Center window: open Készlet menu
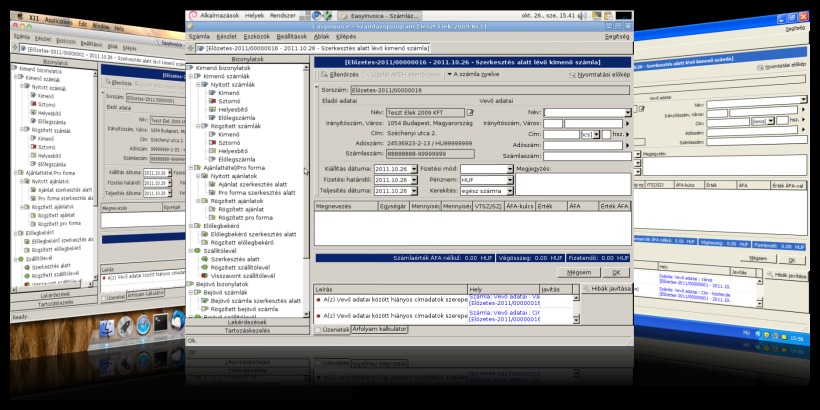Image resolution: width=820 pixels, height=410 pixels. [x=226, y=37]
